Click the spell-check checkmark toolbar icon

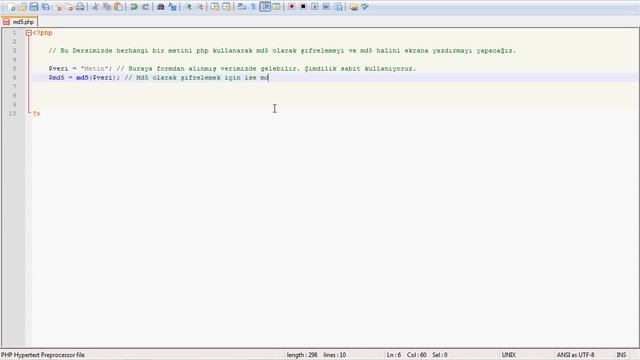[x=365, y=7]
